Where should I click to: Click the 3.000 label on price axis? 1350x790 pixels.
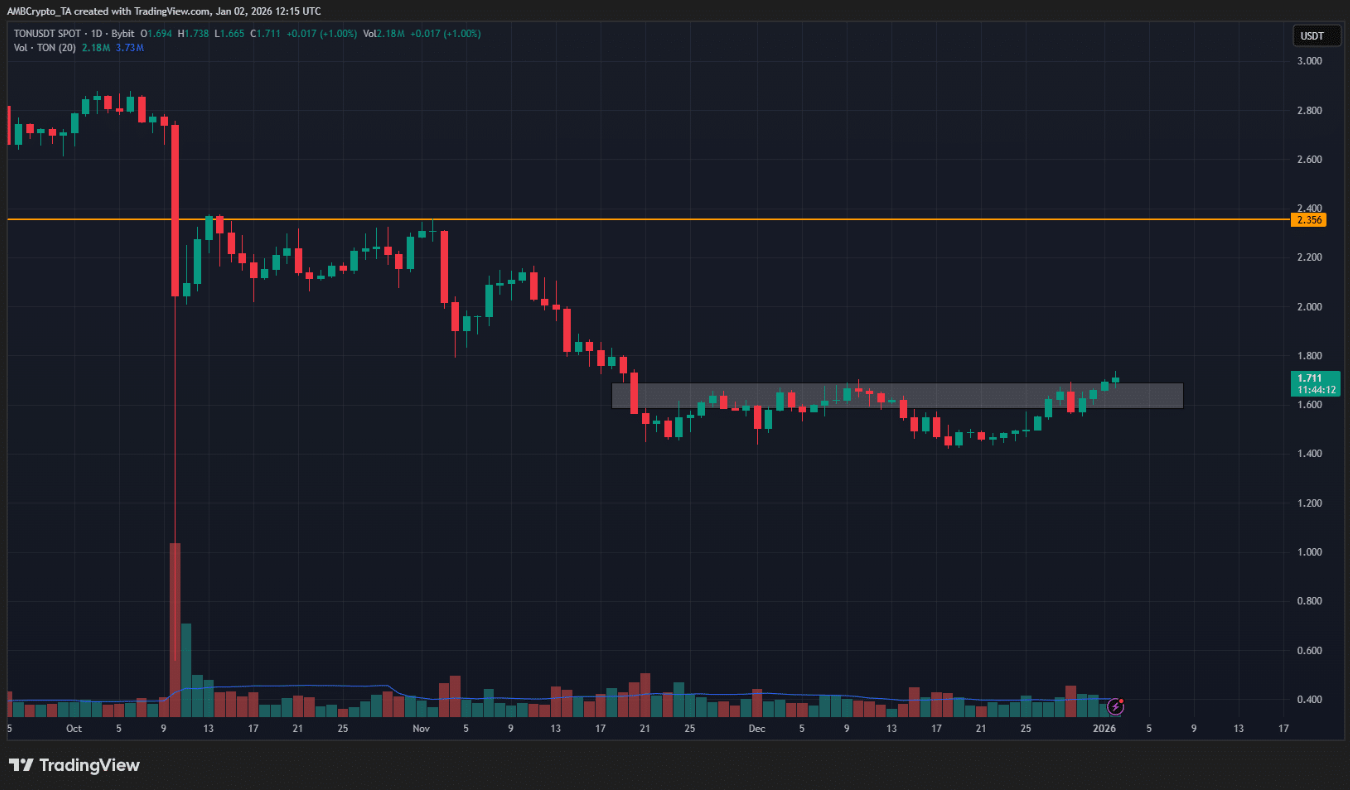1309,61
